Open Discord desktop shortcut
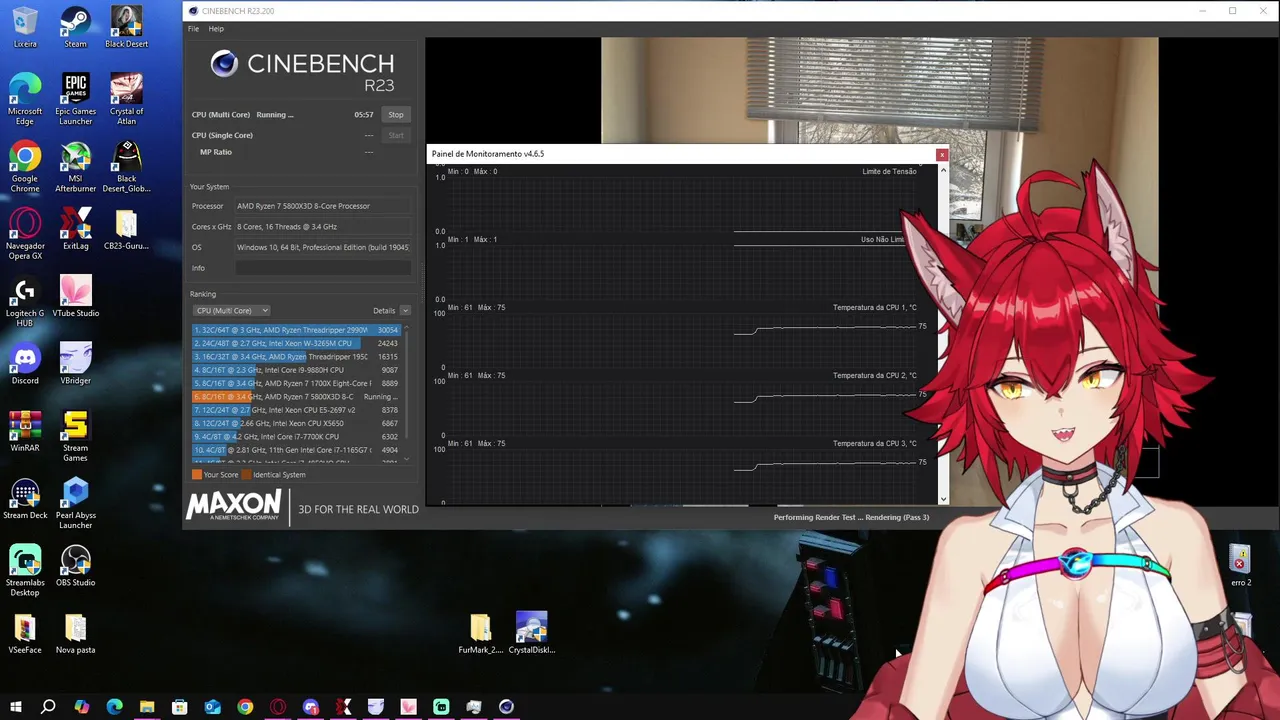This screenshot has height=720, width=1280. pos(25,363)
